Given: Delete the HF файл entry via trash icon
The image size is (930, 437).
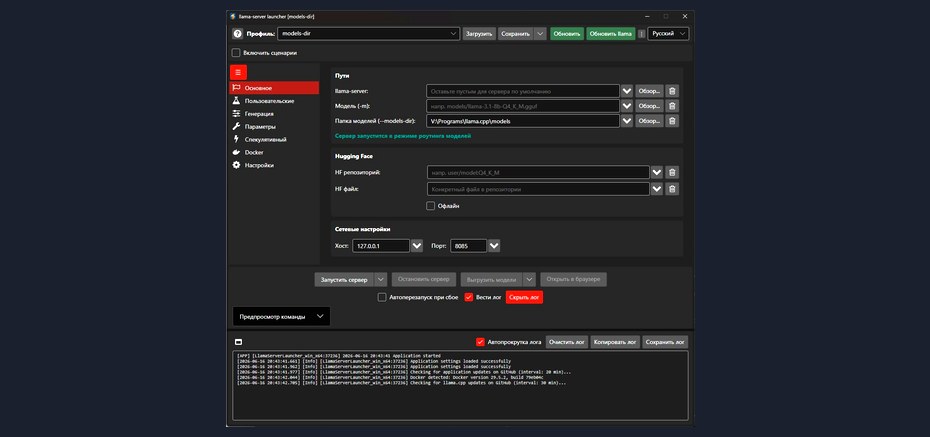Looking at the screenshot, I should coord(672,189).
